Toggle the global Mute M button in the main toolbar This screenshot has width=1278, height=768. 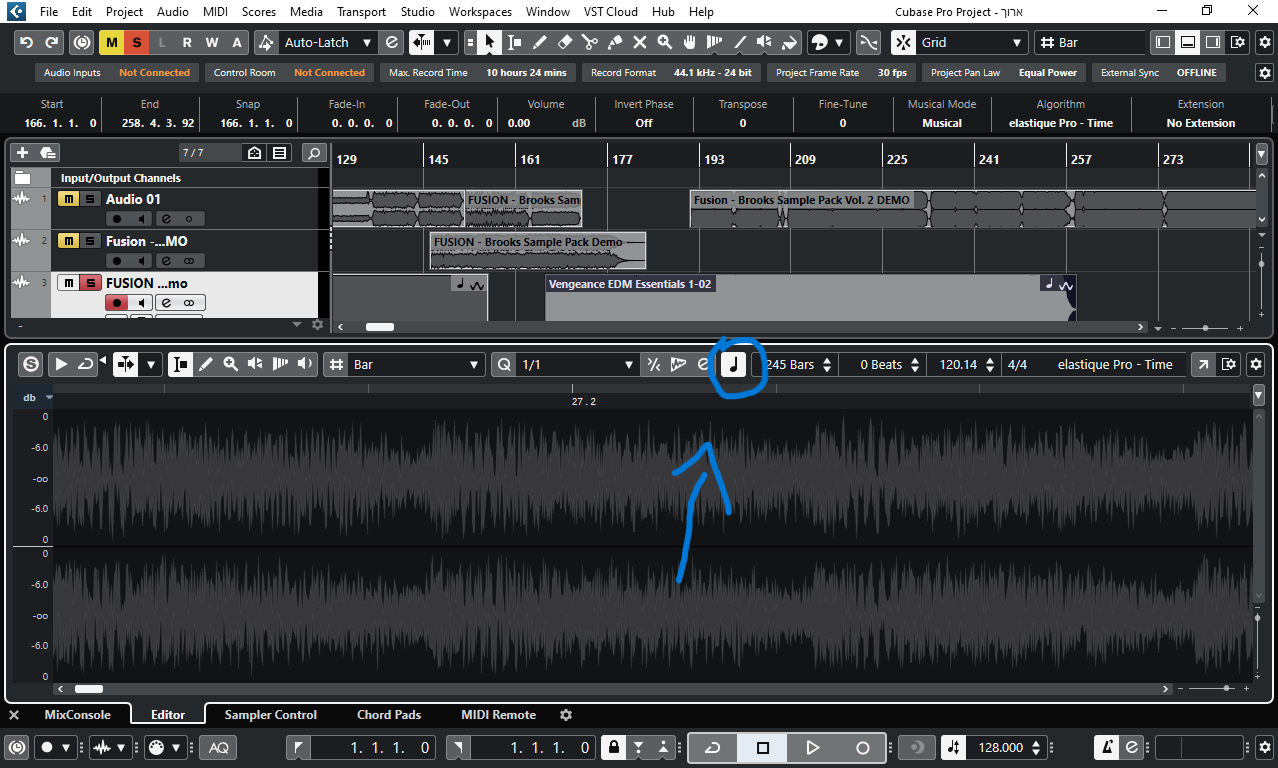(x=110, y=43)
